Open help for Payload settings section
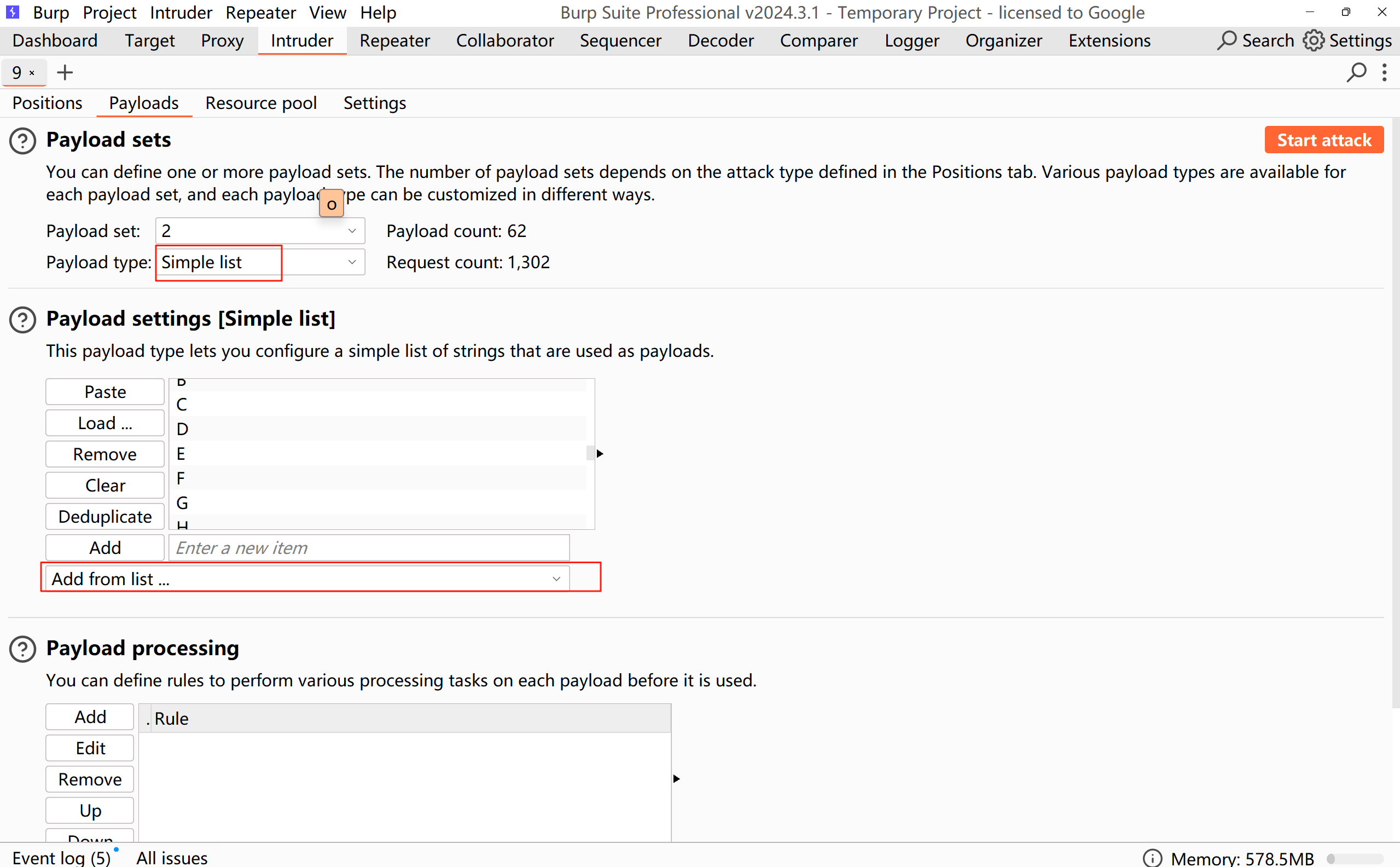1400x867 pixels. click(x=23, y=320)
